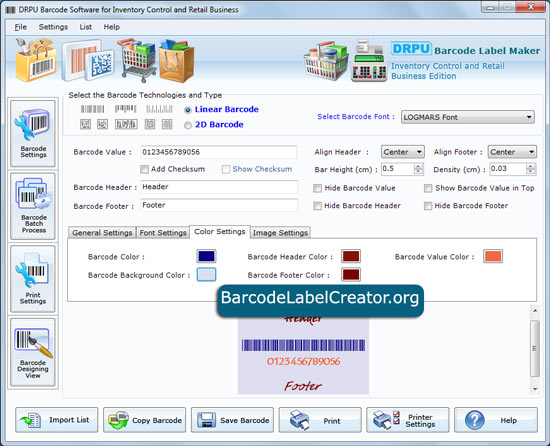Open the Barcode Settings sidebar panel
The height and width of the screenshot is (446, 550).
[x=33, y=133]
